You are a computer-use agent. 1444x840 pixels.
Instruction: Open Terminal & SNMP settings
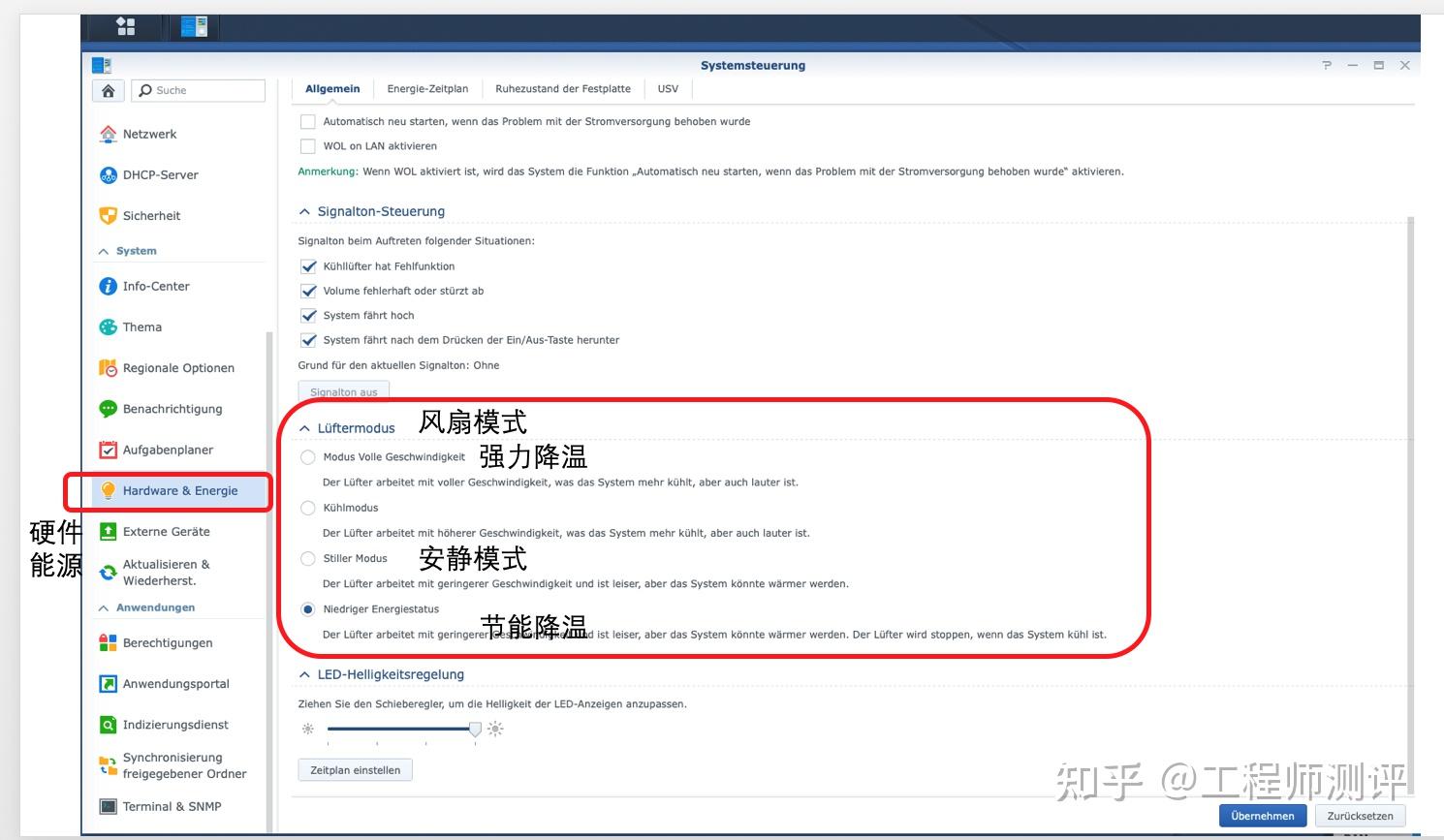coord(173,806)
